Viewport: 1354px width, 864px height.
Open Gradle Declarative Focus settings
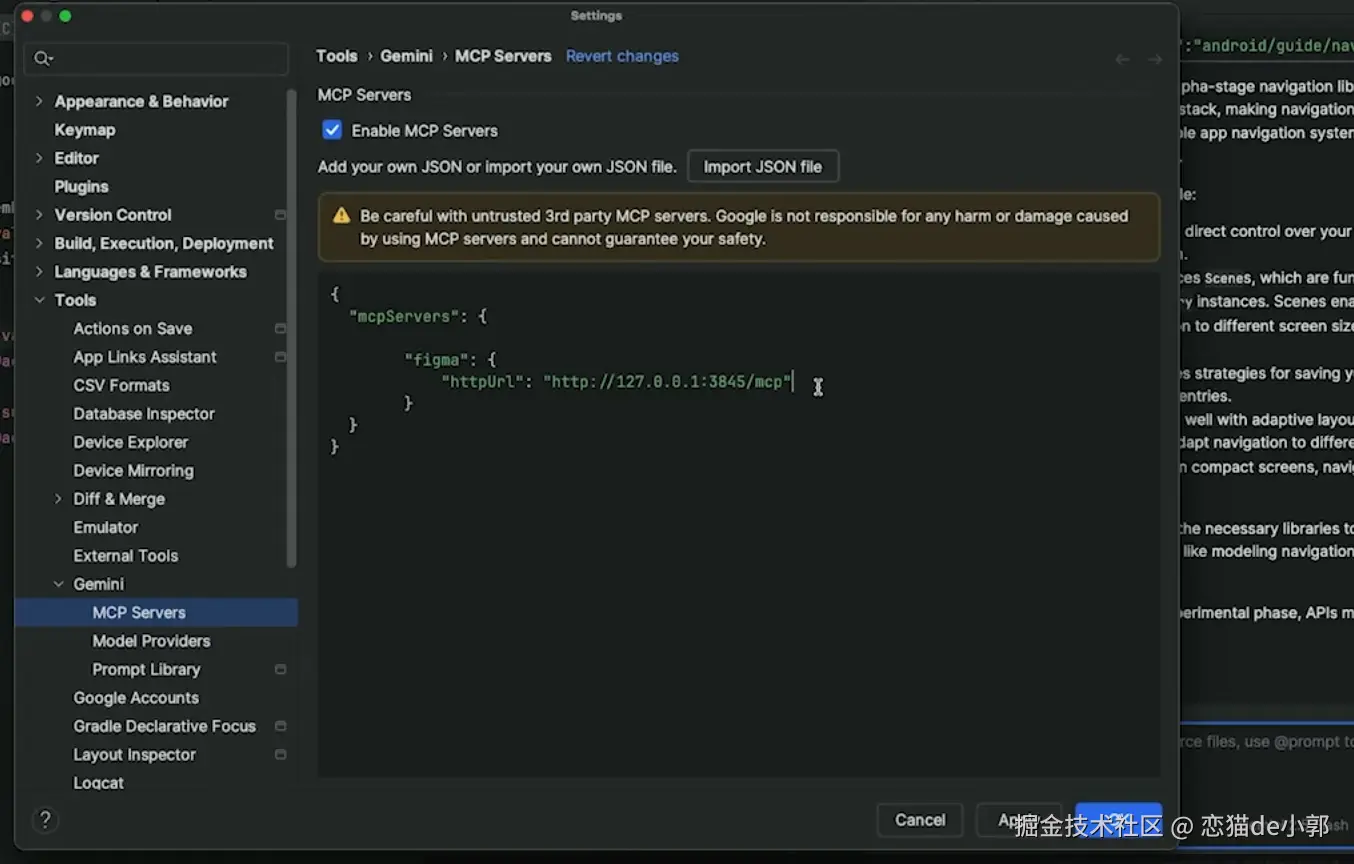(x=164, y=727)
